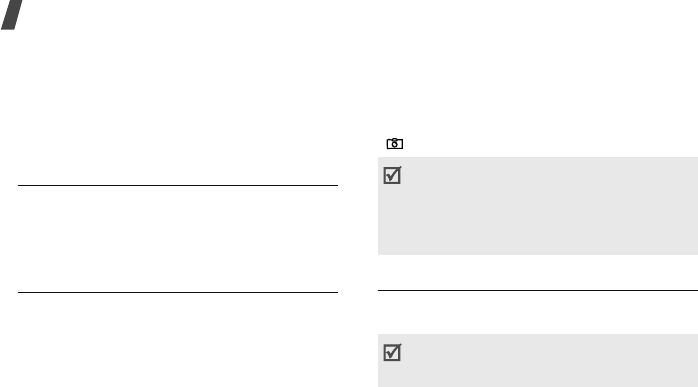The width and height of the screenshot is (698, 387).
Task: Click the upper horizontal rule in left column
Action: [x=178, y=185]
